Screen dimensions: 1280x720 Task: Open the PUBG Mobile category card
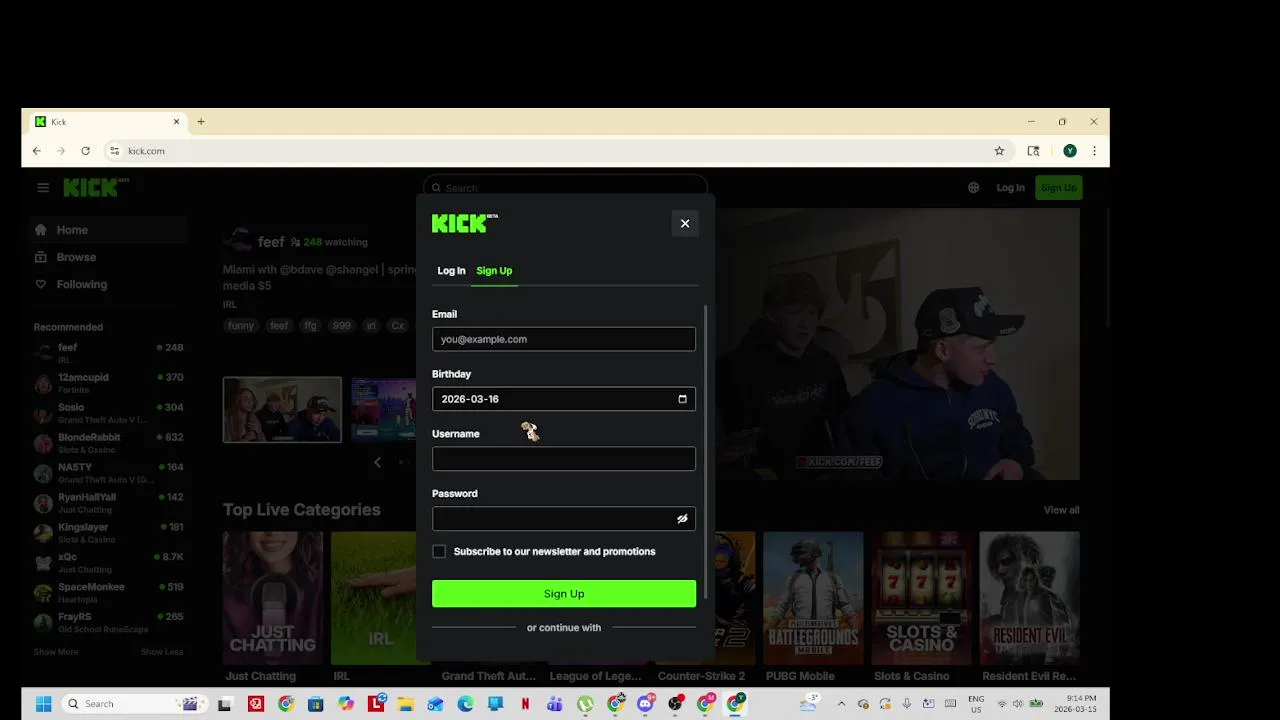coord(813,598)
